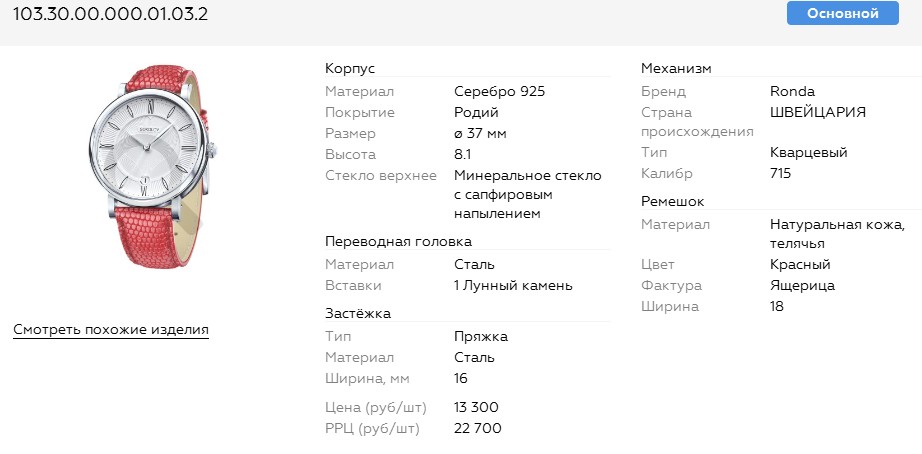Click the "Корпус" section heading

350,68
